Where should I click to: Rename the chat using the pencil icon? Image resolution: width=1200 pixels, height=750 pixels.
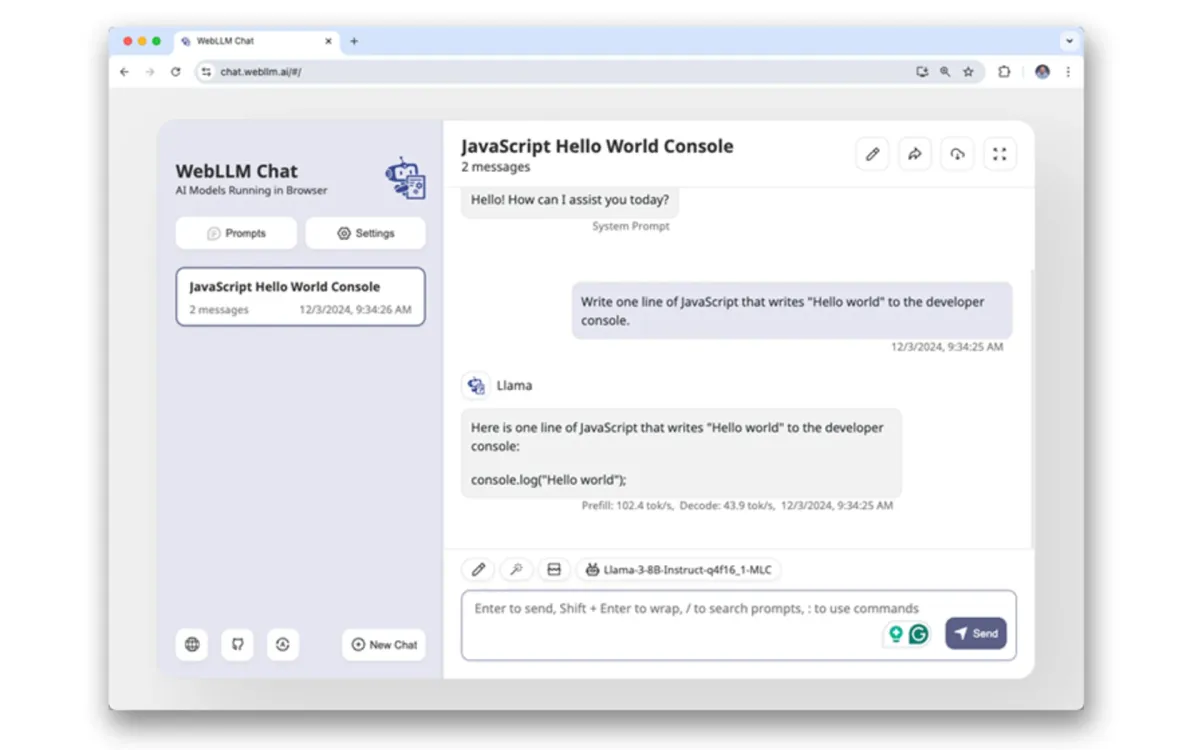(x=871, y=153)
